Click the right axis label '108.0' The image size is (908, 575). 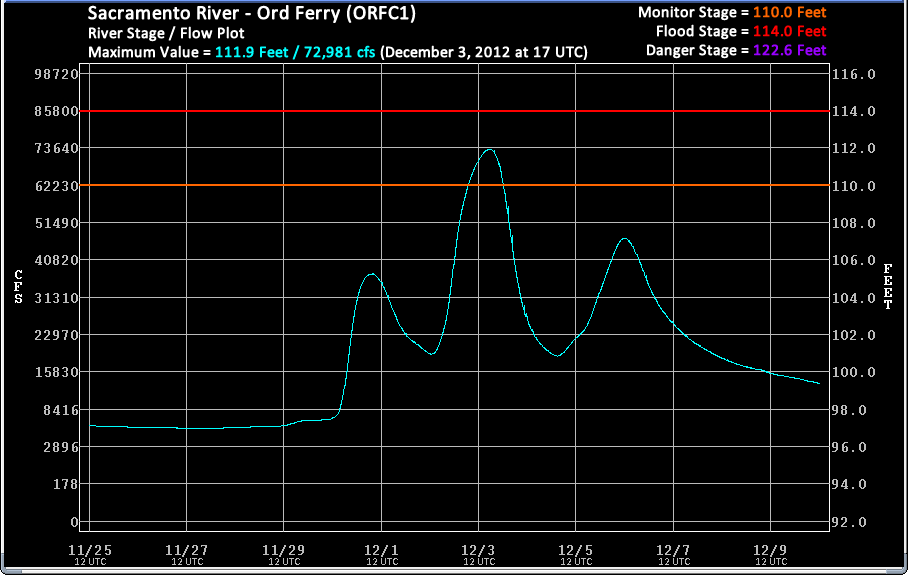click(x=854, y=223)
